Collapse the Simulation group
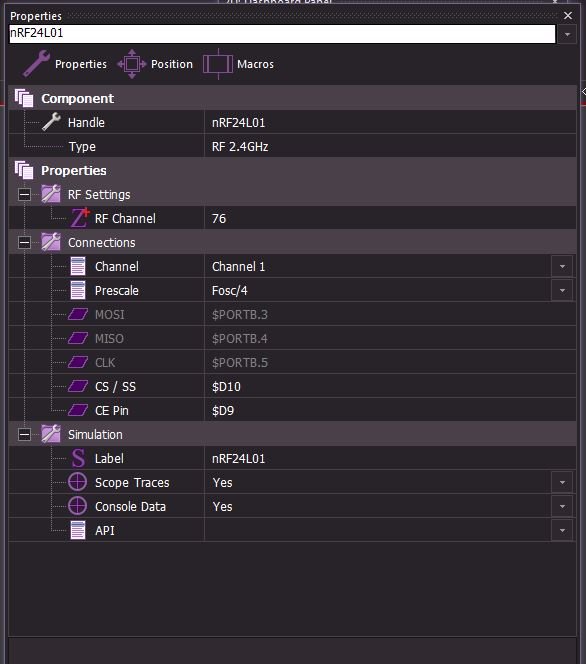 [25, 434]
